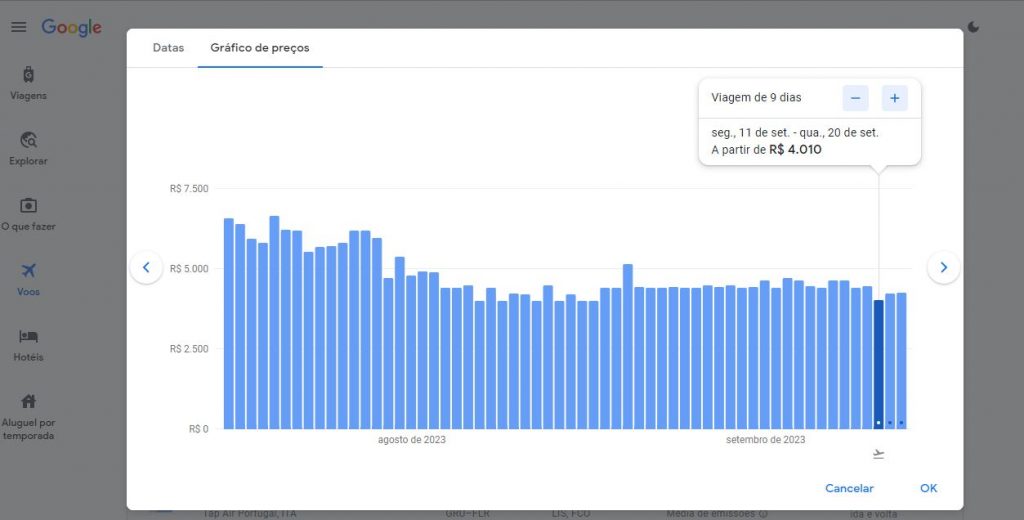Click the Google logo
Image resolution: width=1024 pixels, height=520 pixels.
pyautogui.click(x=71, y=27)
